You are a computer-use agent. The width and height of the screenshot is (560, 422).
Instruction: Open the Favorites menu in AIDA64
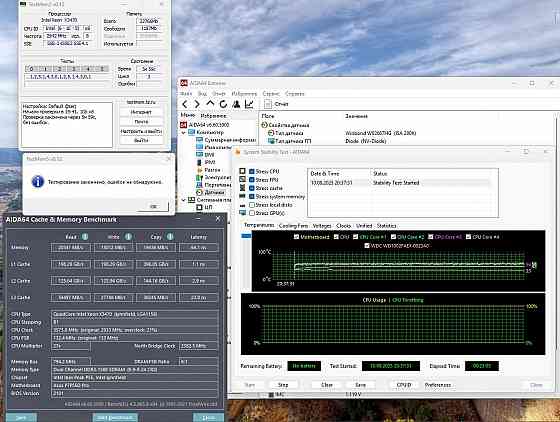(x=244, y=94)
